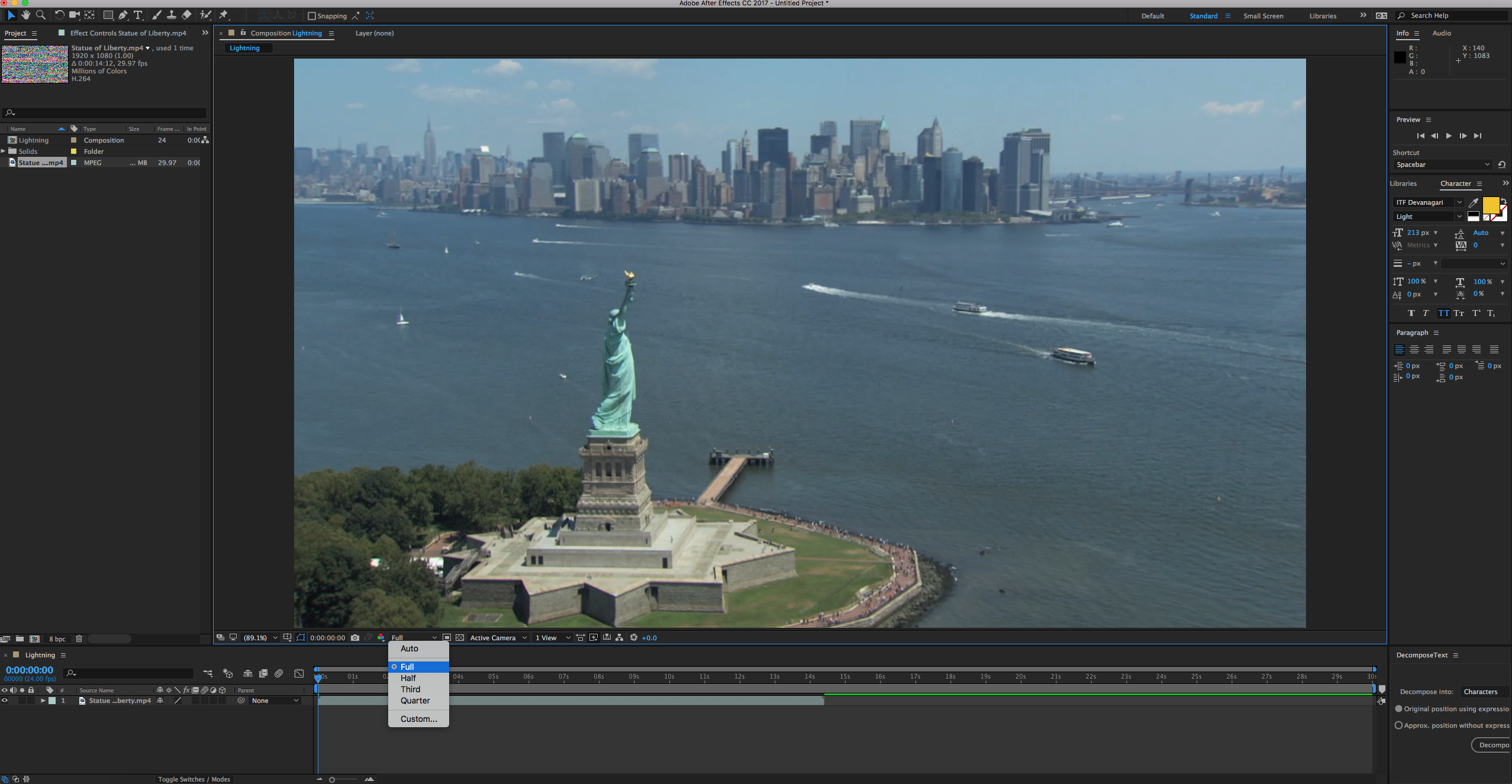This screenshot has height=784, width=1512.
Task: Select the Eraser tool
Action: [x=186, y=15]
